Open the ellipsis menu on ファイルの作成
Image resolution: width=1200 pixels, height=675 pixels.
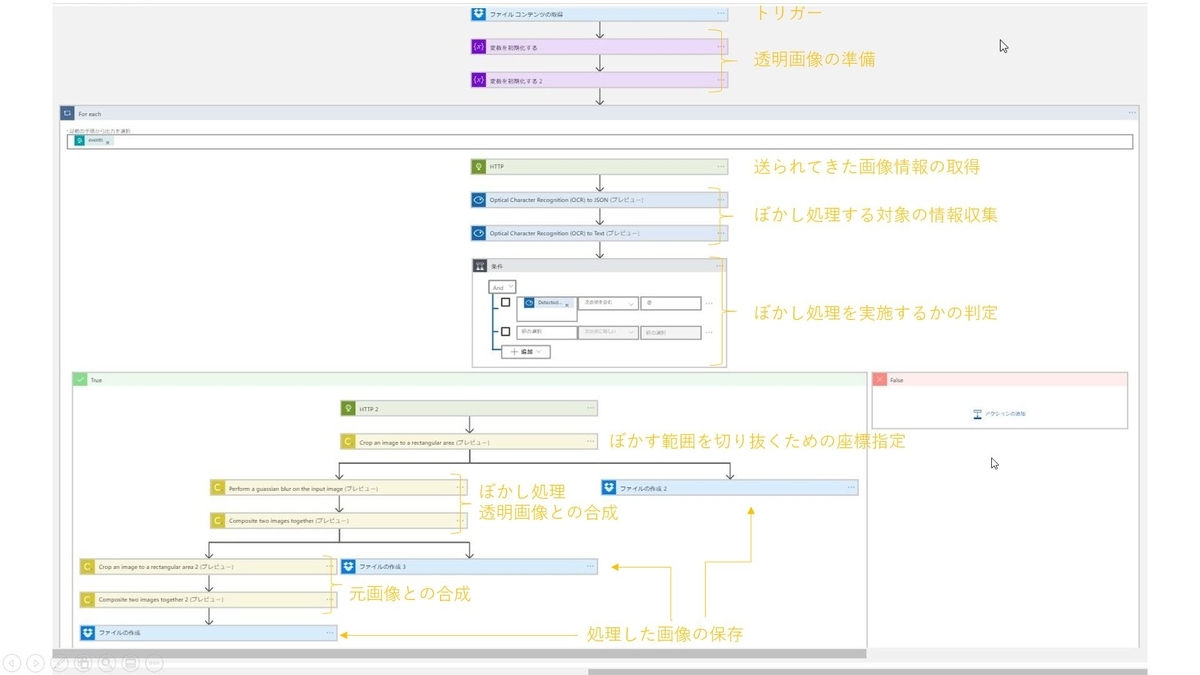pos(330,632)
